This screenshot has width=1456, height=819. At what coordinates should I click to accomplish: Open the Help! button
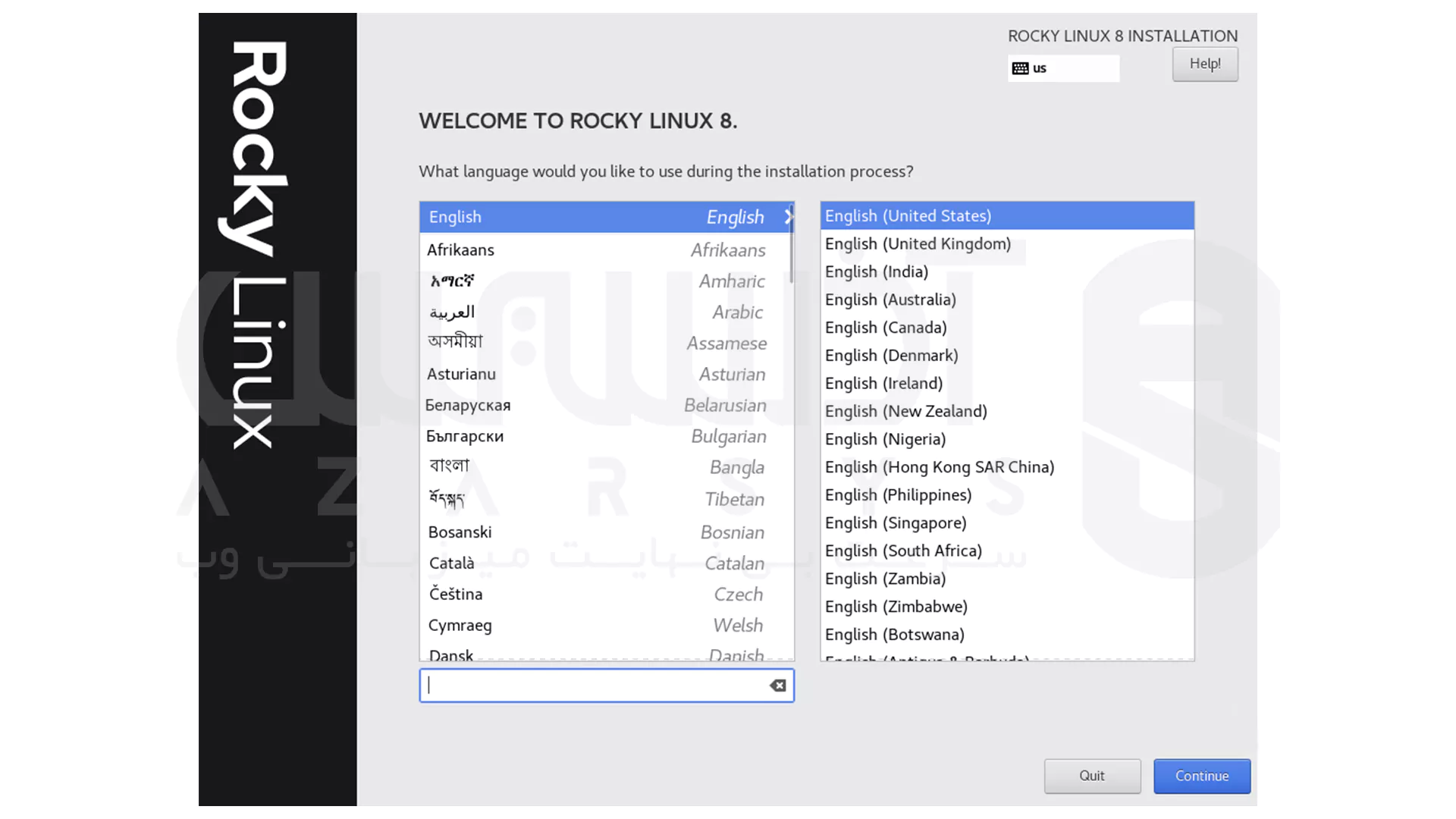(1205, 64)
